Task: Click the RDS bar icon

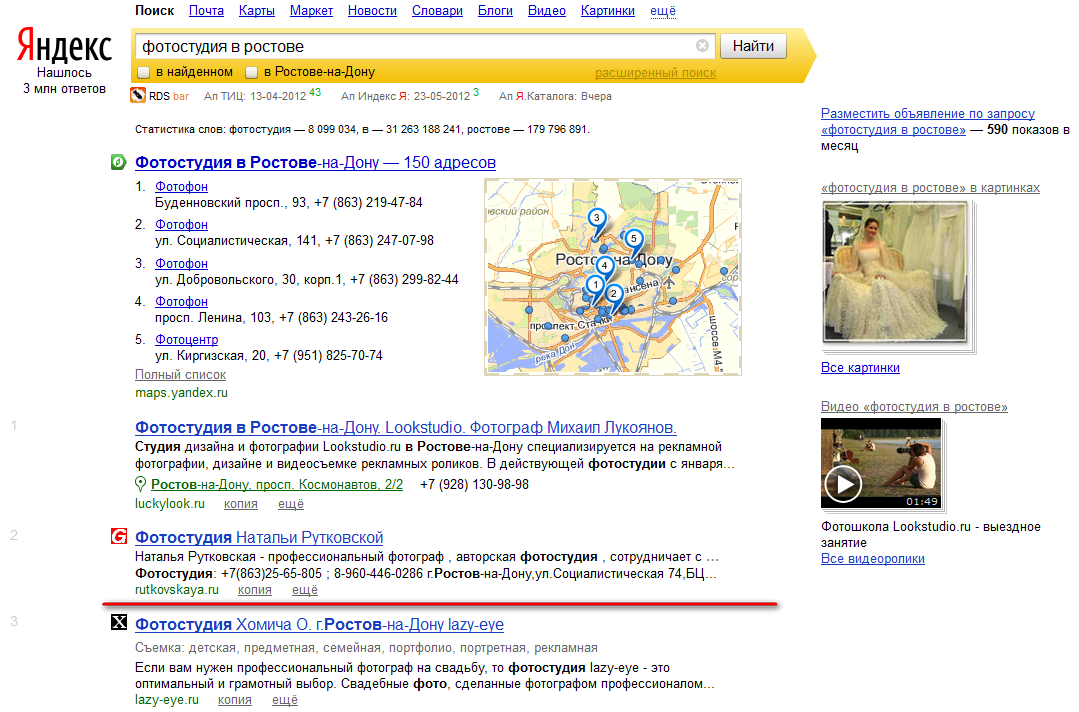Action: (x=138, y=96)
